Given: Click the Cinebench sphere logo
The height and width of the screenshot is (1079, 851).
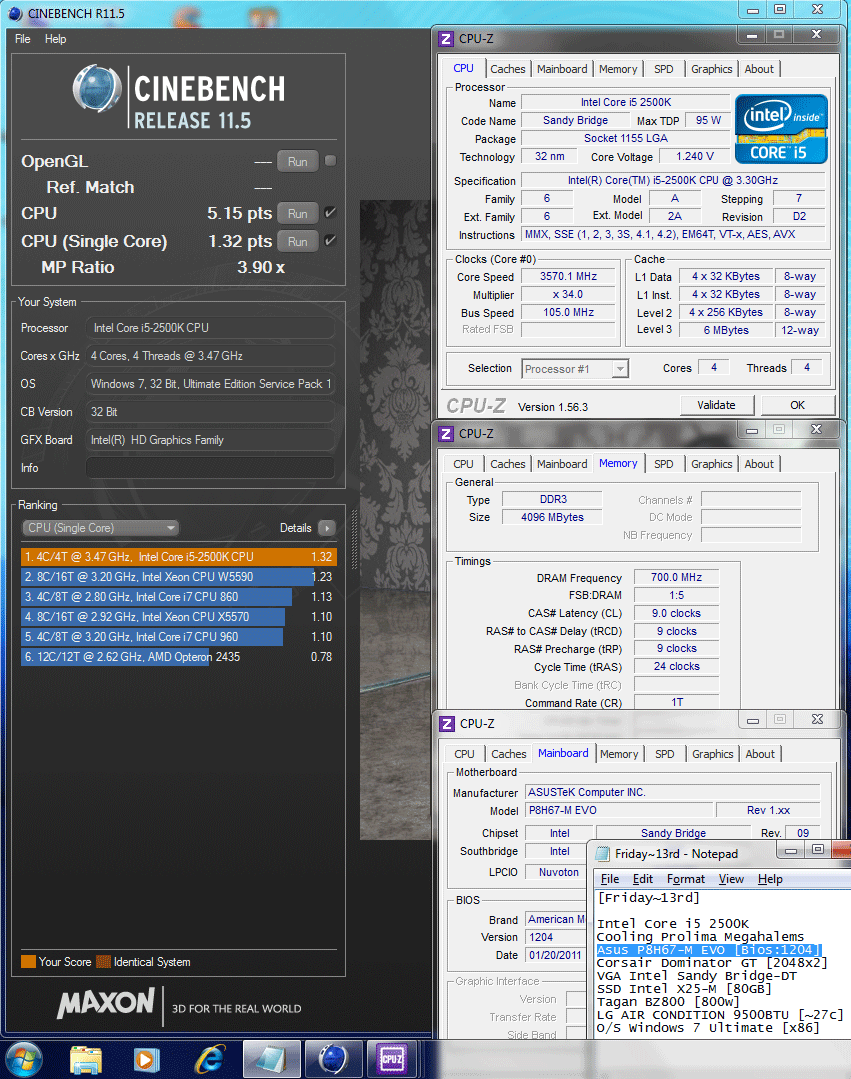Looking at the screenshot, I should point(96,88).
